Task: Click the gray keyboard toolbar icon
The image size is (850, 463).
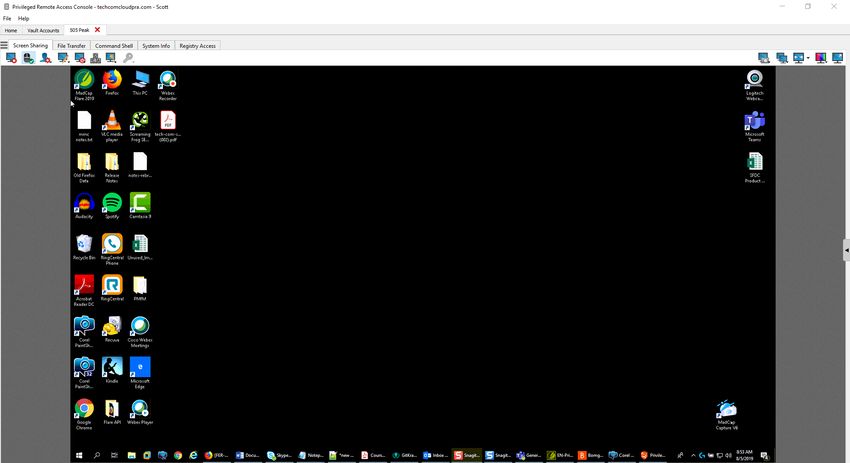Action: 95,58
